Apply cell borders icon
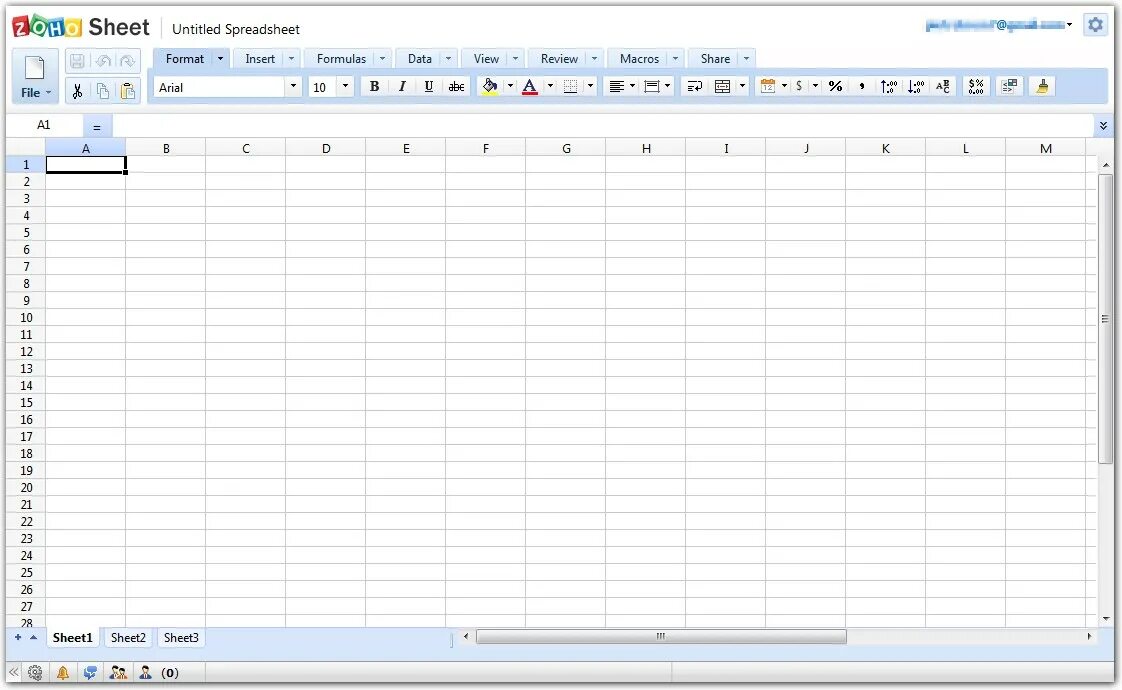Viewport: 1122px width, 690px height. [570, 87]
